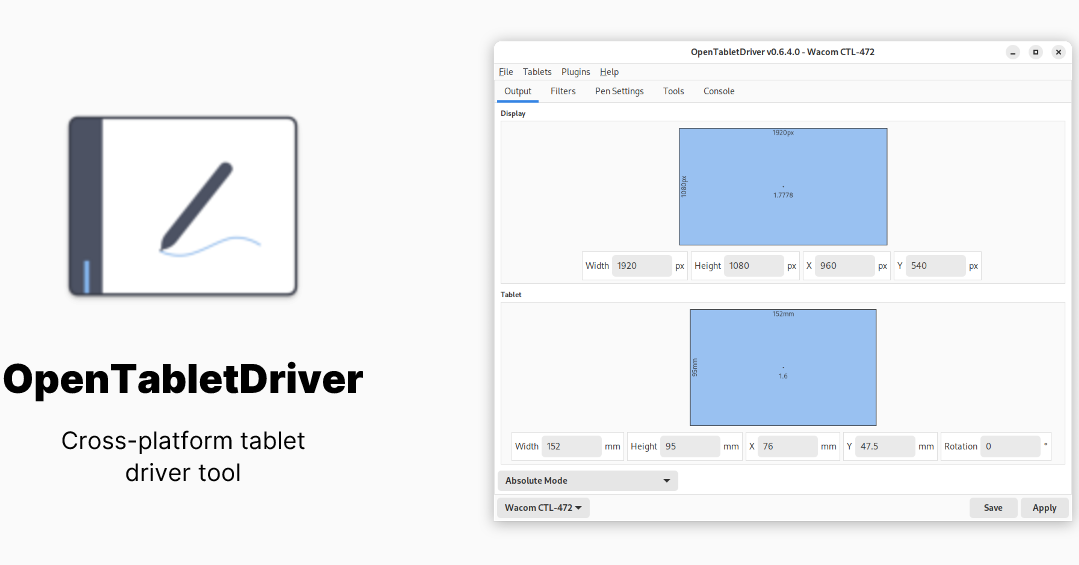Click the window title 'OpenTabletDriver v0.6.4.0 - Wacom CTL-472'
This screenshot has width=1079, height=565.
(782, 52)
